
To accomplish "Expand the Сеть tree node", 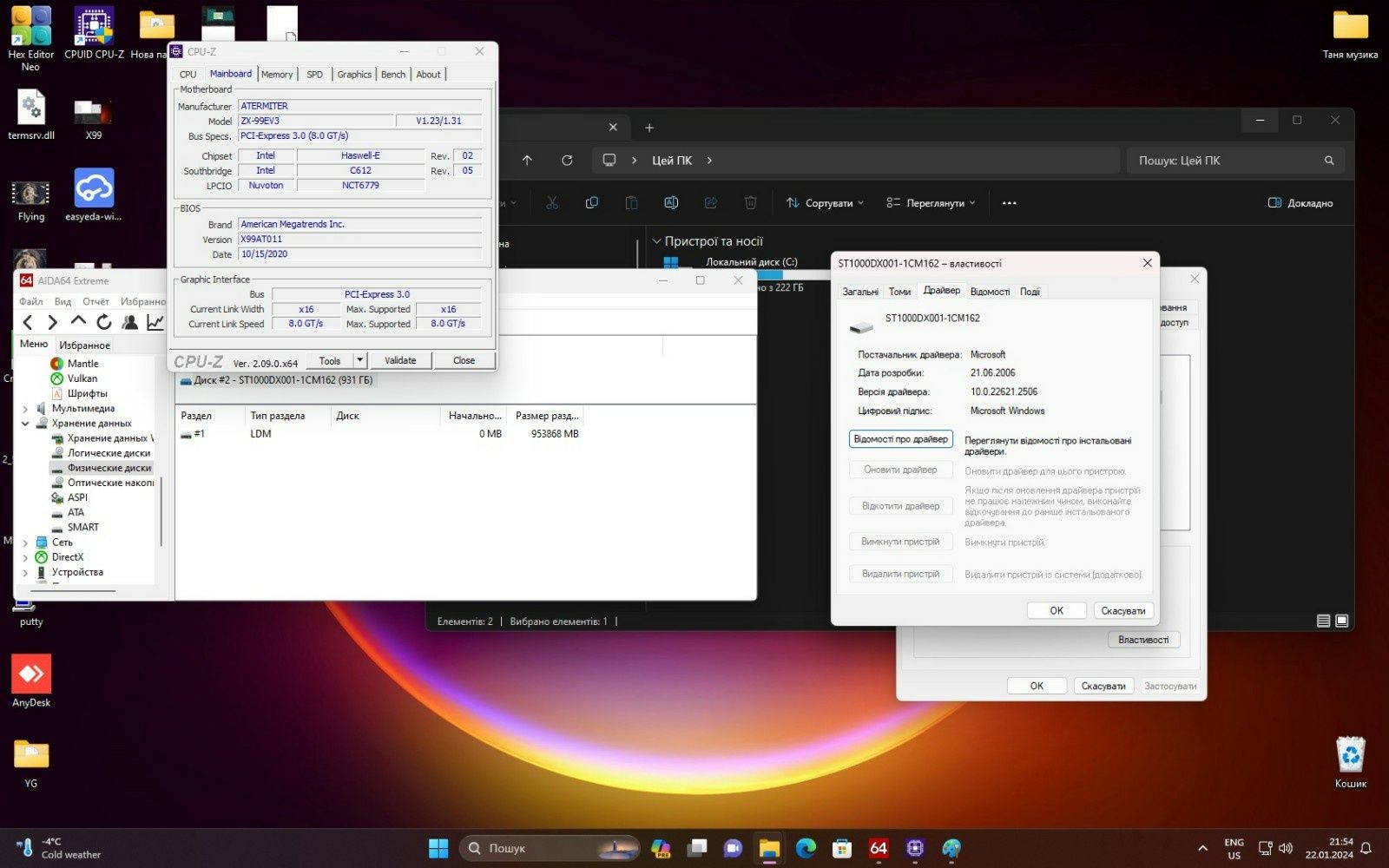I will (25, 542).
